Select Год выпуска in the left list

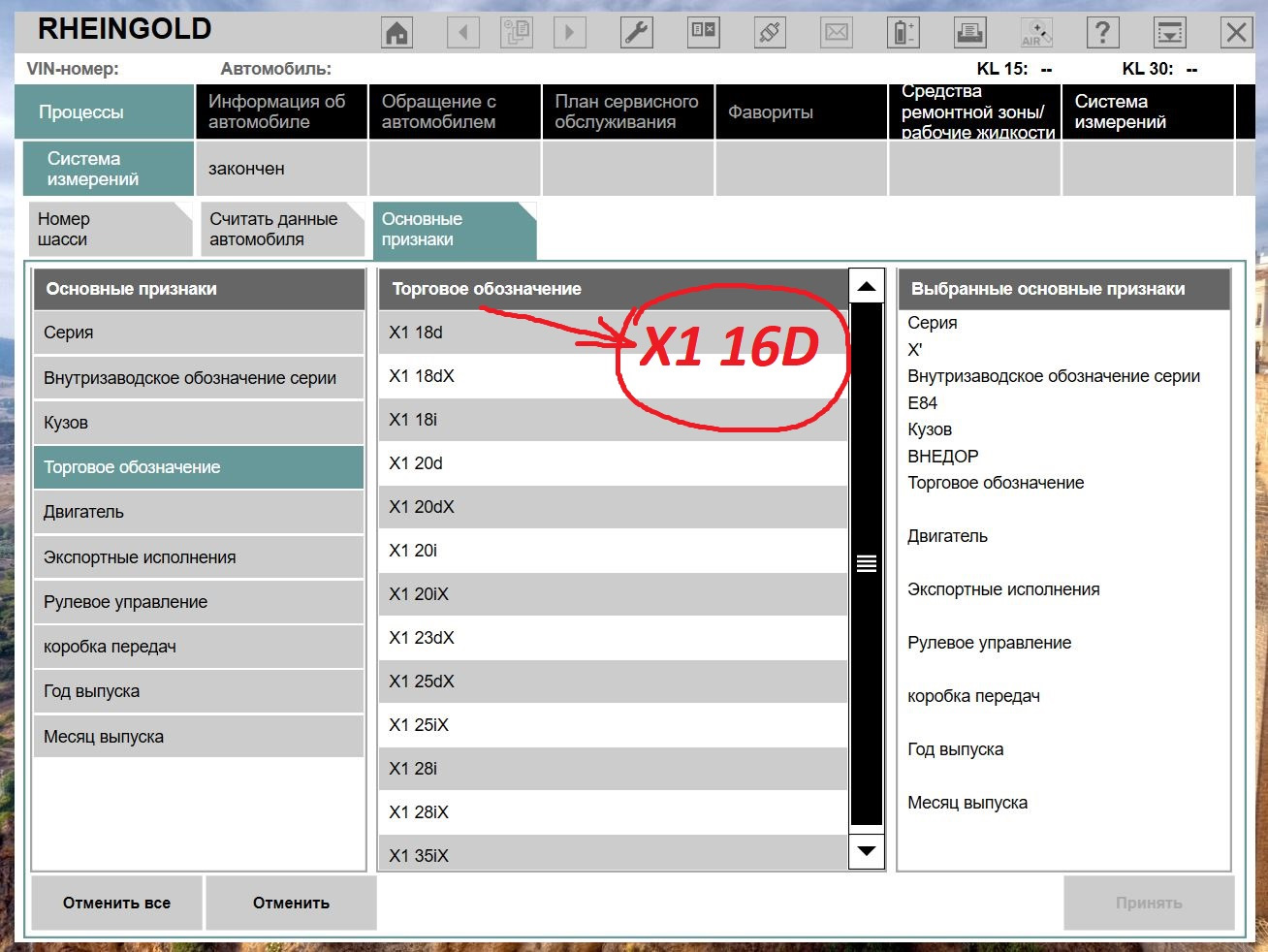tap(199, 691)
